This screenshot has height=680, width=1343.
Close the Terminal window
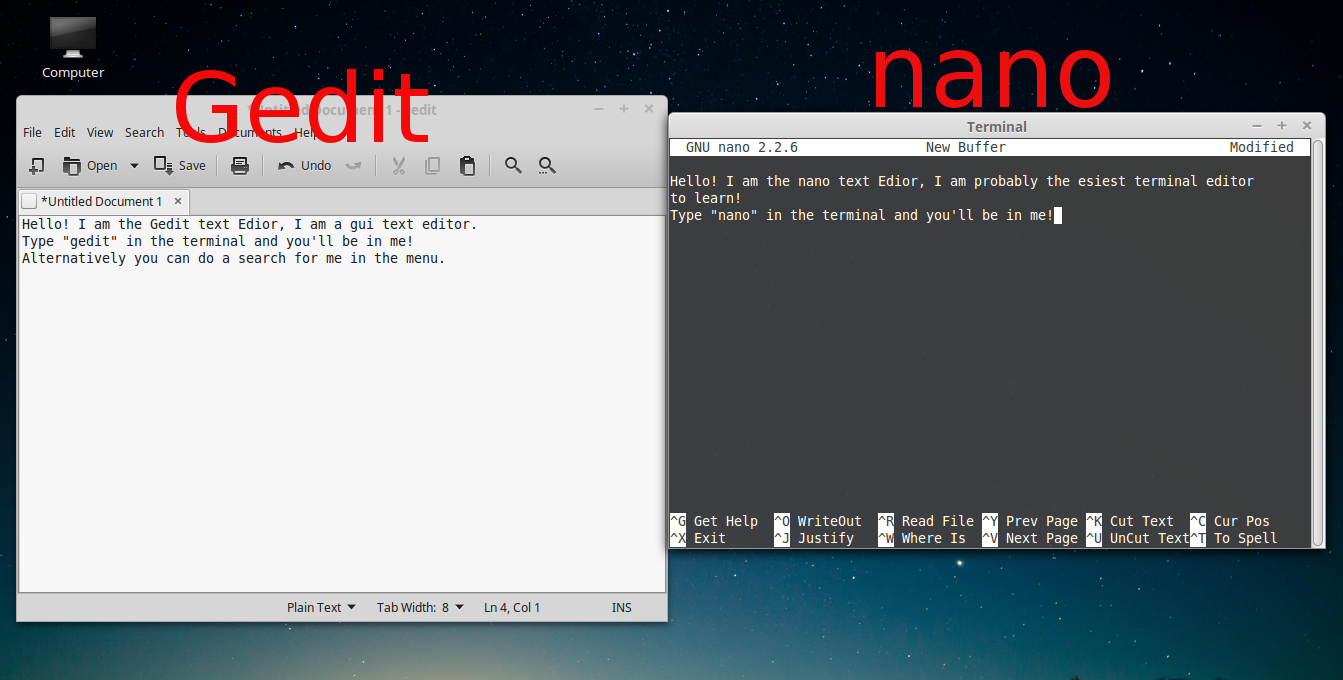(x=1307, y=126)
